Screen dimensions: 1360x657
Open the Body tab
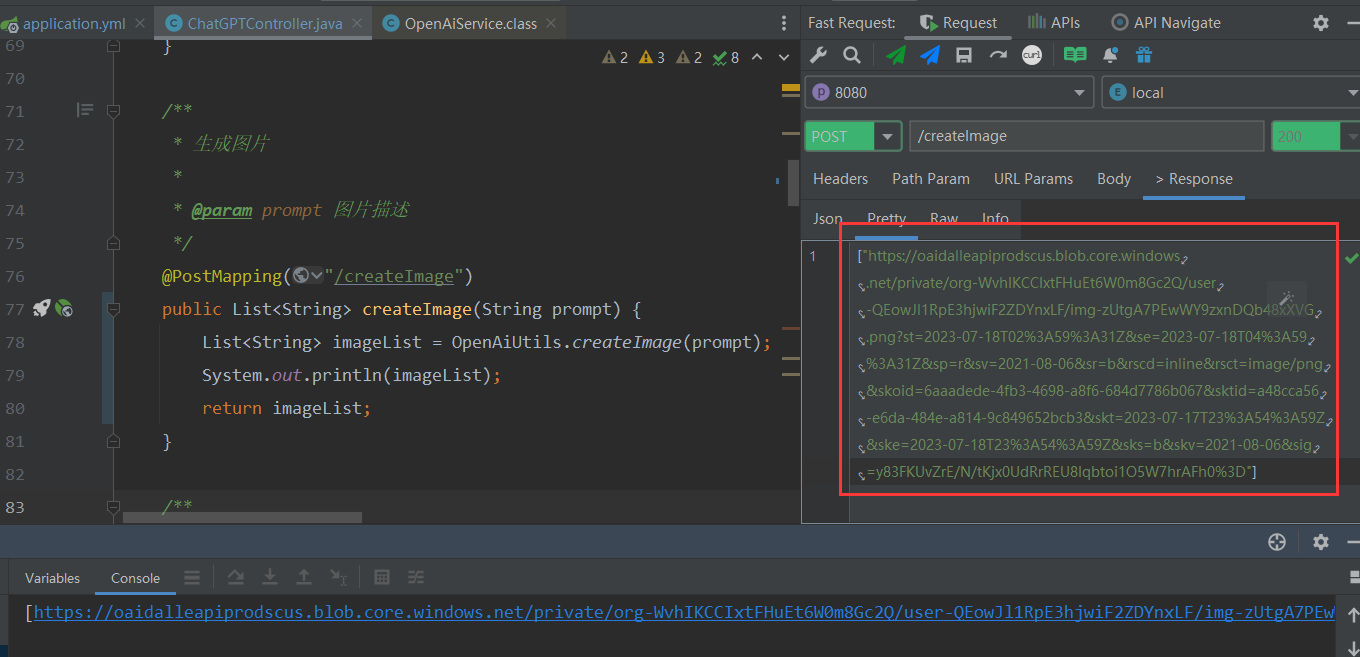click(1114, 179)
